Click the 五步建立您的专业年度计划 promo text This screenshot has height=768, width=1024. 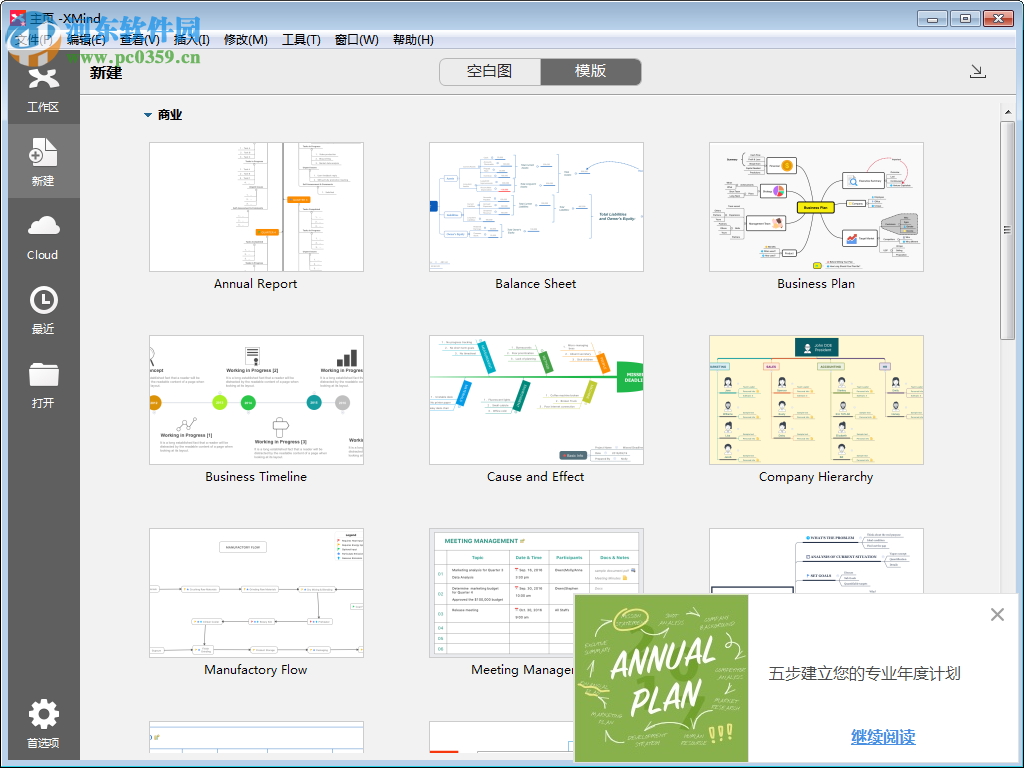point(865,674)
